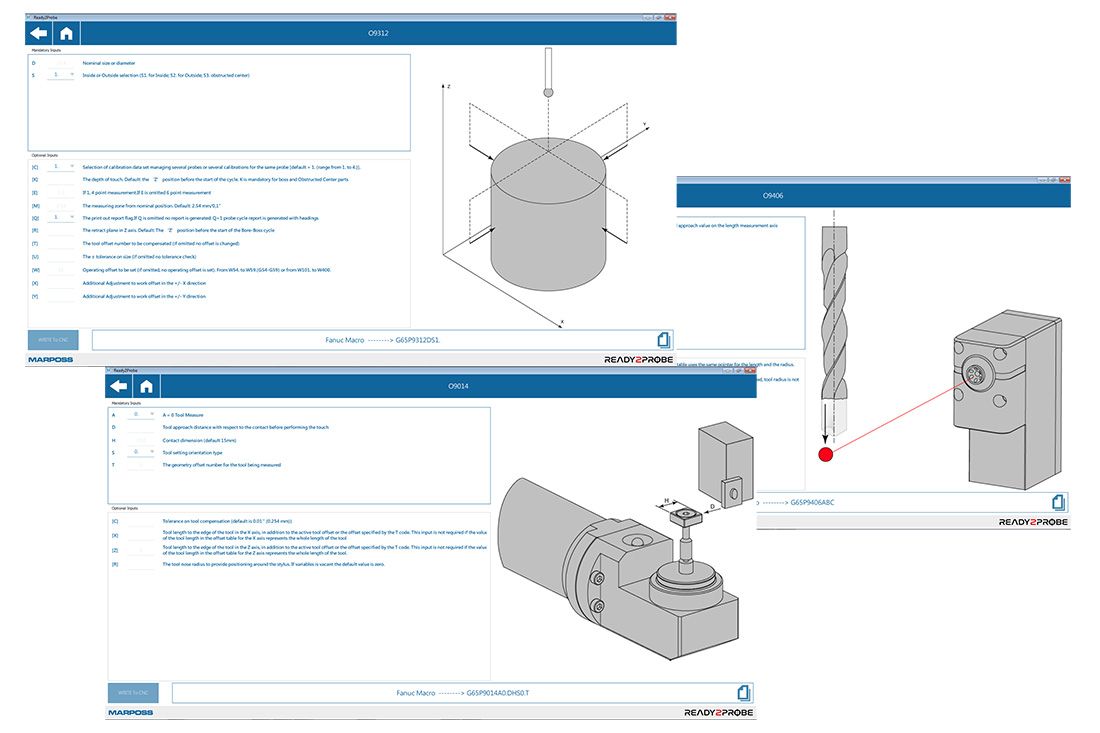Click G65P9406ABC macro text in O9406 window
The width and height of the screenshot is (1100, 733).
812,502
